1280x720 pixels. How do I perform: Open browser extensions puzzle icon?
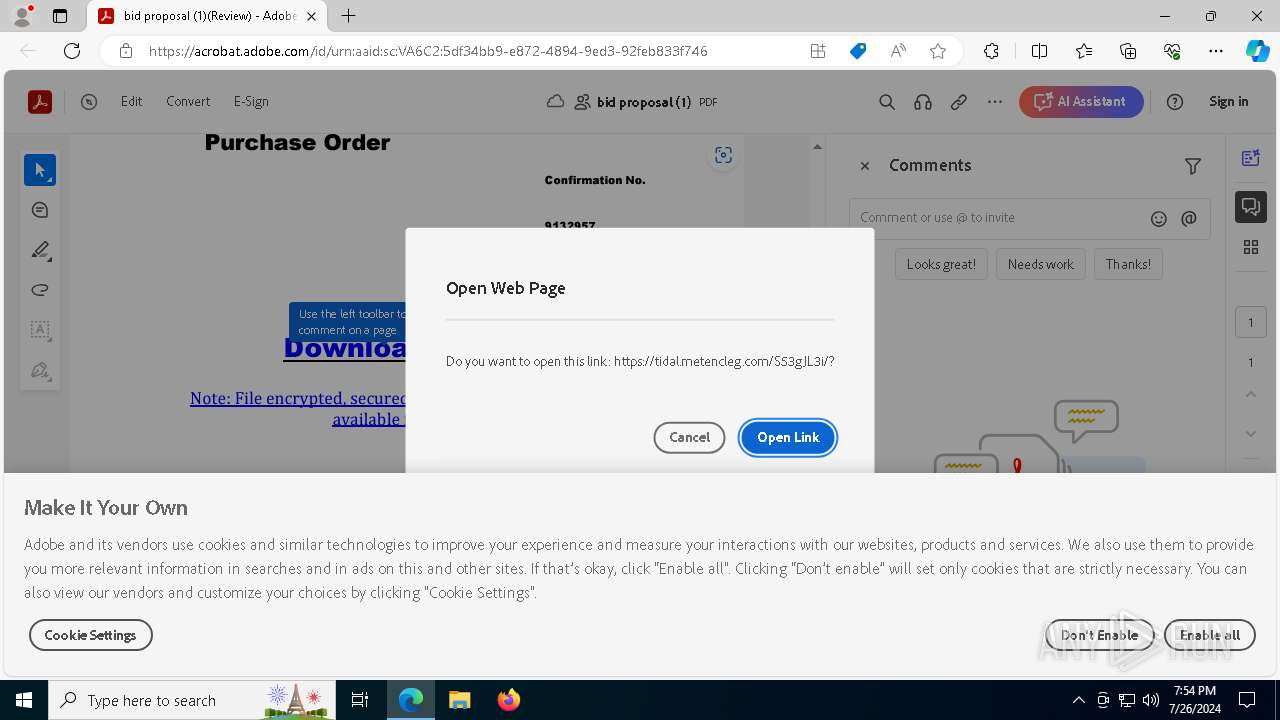991,51
